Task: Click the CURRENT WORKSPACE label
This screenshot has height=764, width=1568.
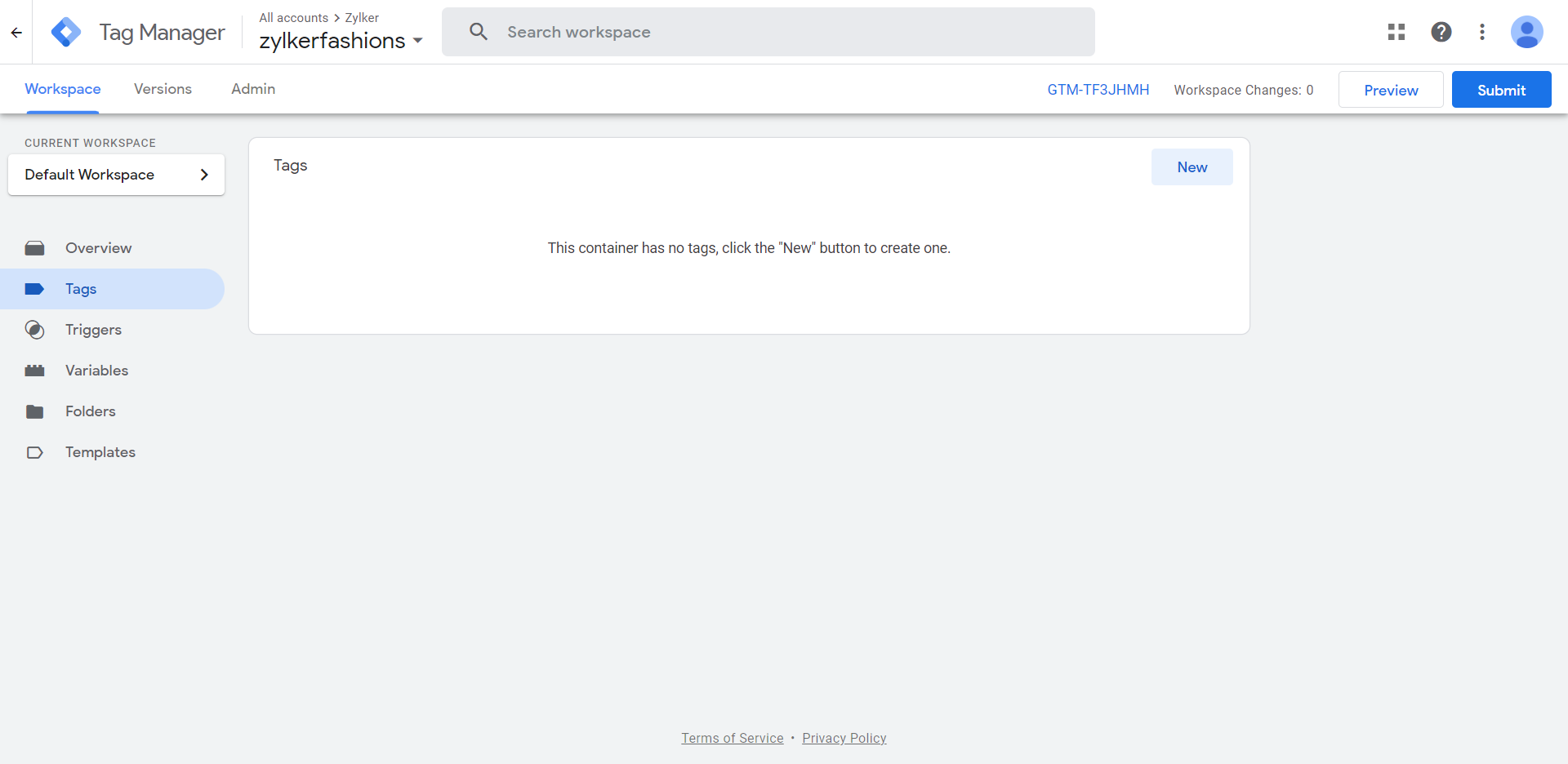Action: (x=90, y=143)
